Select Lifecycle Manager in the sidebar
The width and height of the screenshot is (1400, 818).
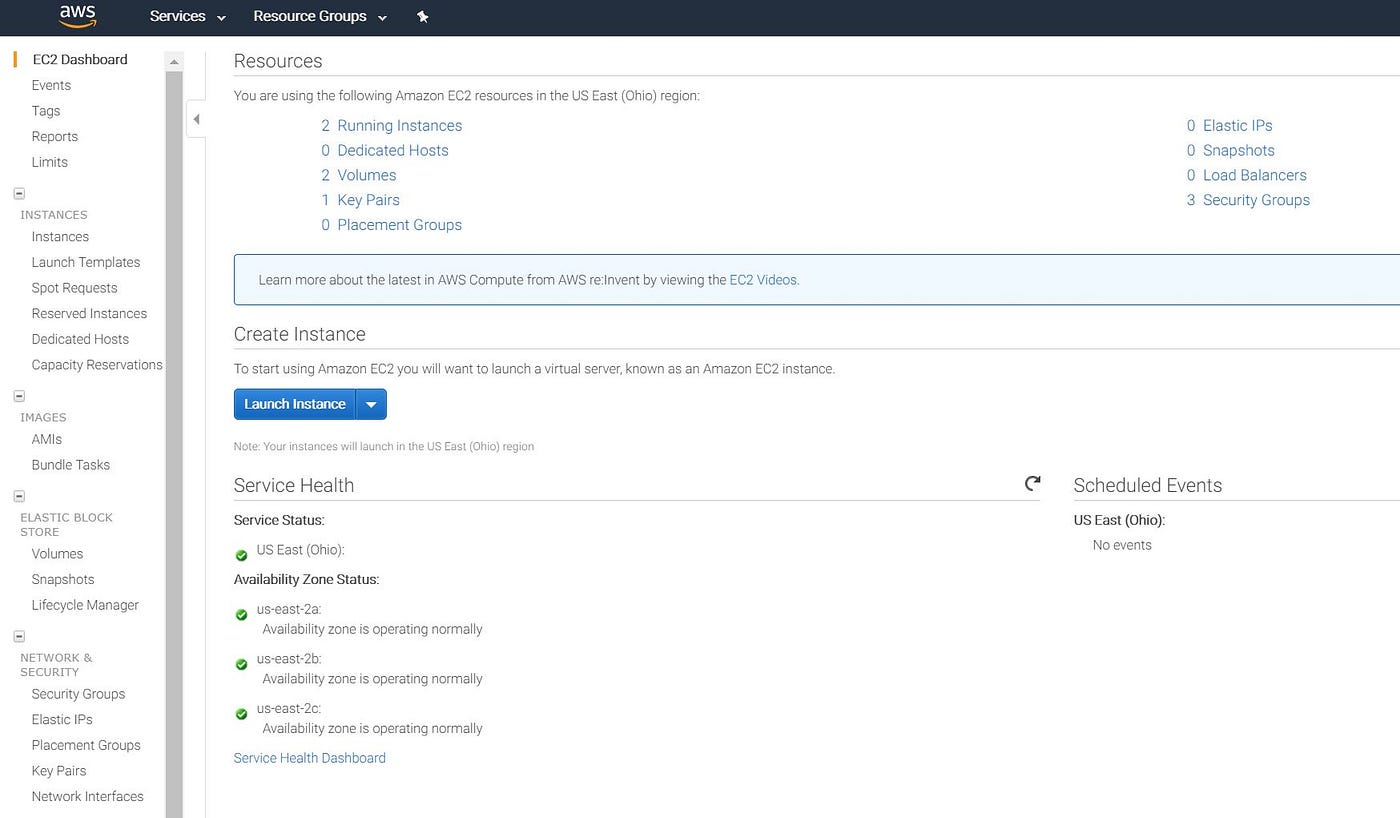85,605
